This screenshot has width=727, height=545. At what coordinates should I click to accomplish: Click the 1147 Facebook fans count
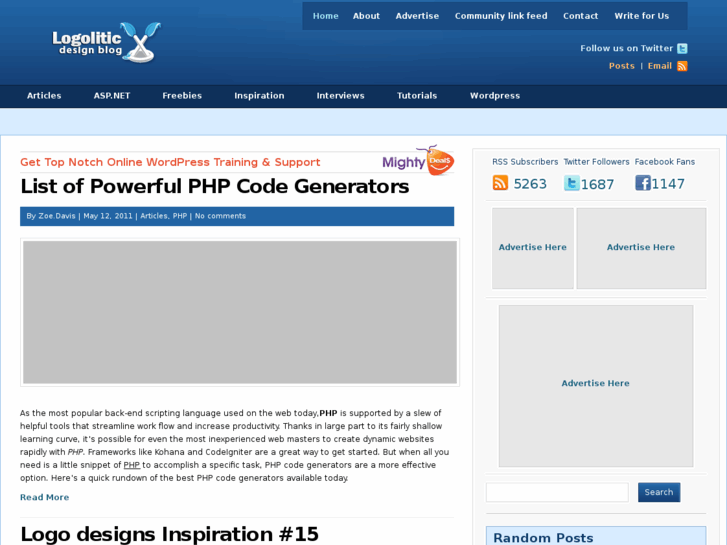click(668, 184)
